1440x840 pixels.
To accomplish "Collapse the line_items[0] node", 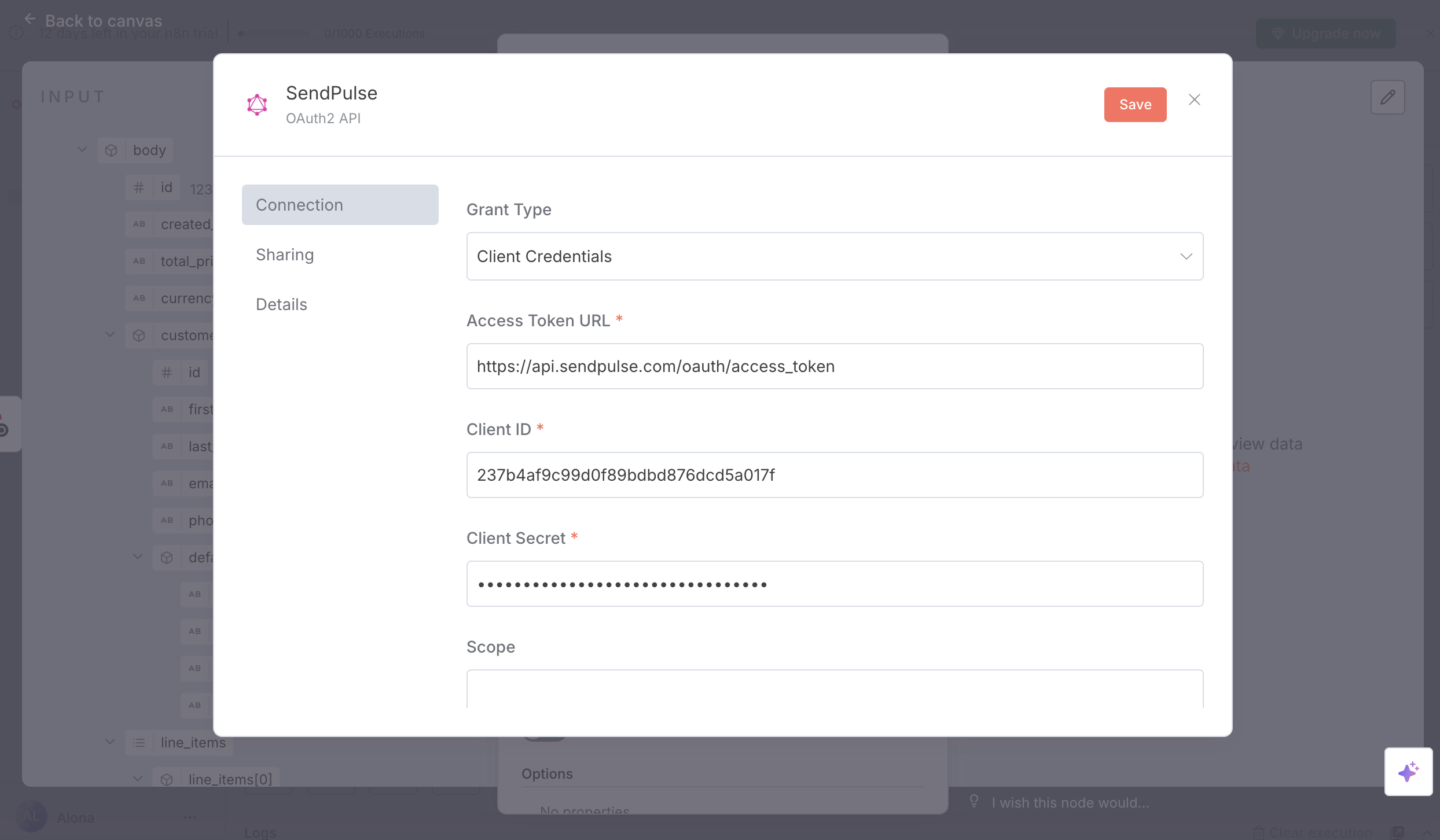I will (138, 779).
